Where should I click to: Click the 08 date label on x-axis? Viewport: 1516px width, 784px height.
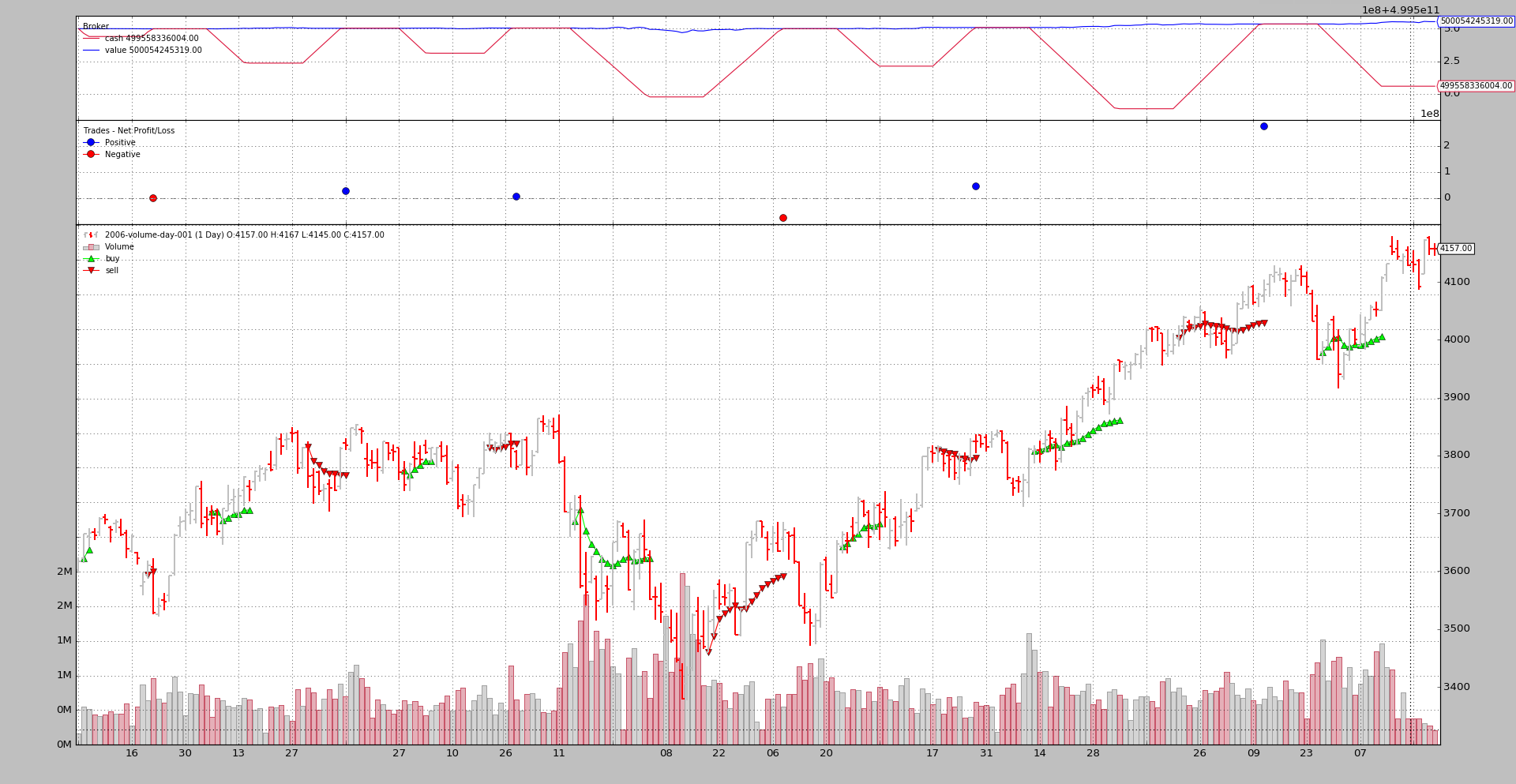point(666,753)
